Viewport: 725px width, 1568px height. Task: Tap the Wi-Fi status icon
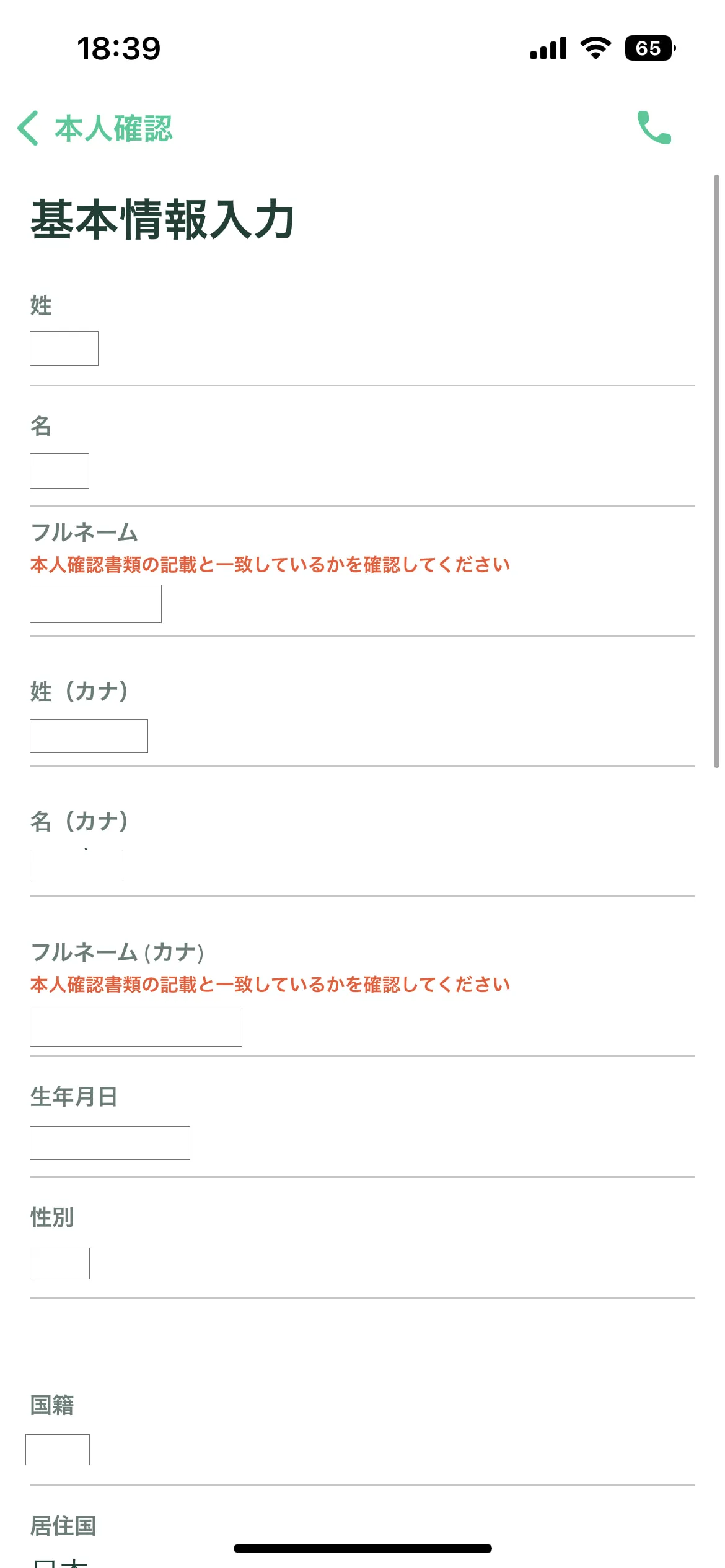(596, 47)
